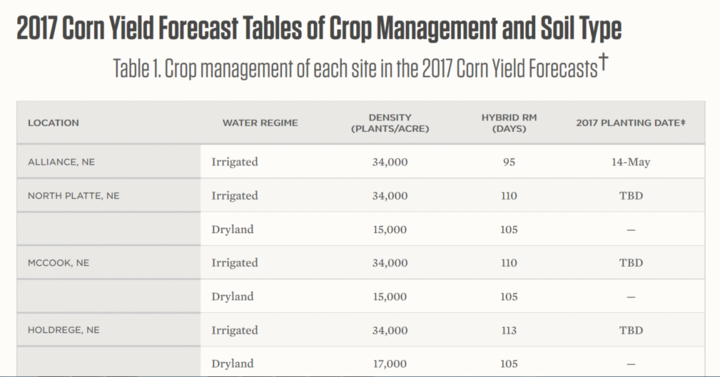Click the dagger footnote mark in table title
Viewport: 720px width, 377px height.
[603, 62]
